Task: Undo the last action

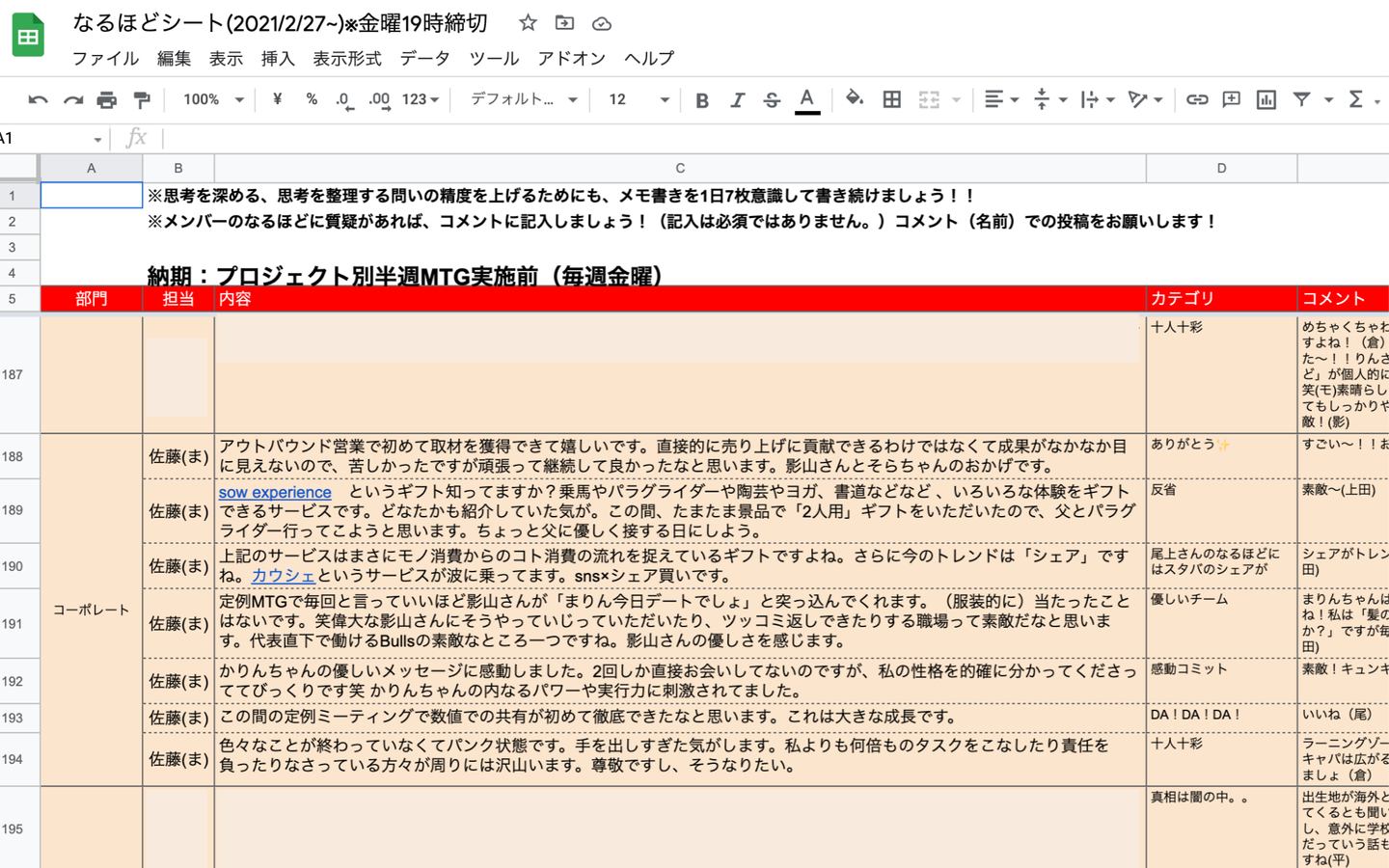Action: click(x=38, y=99)
